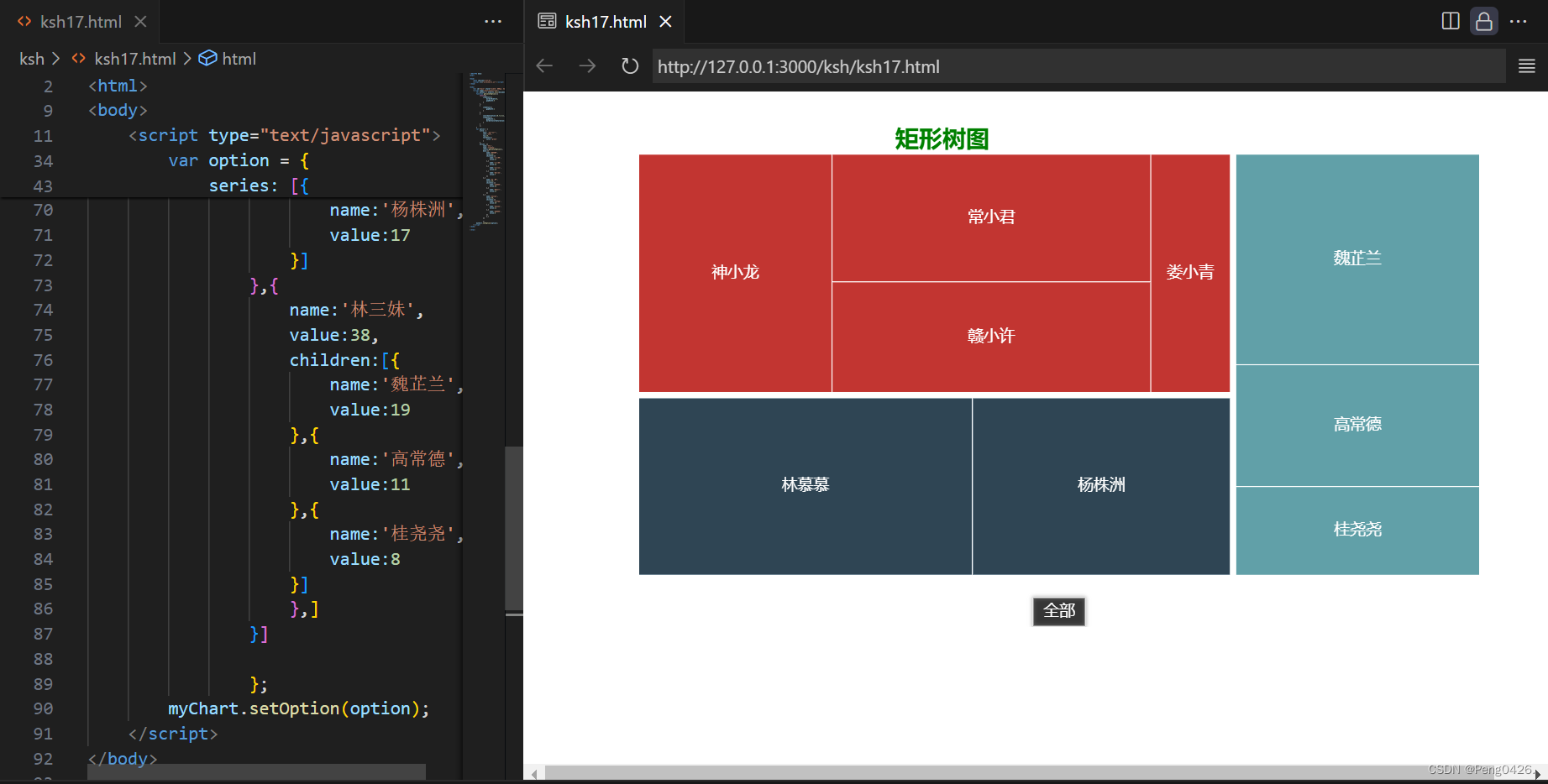Image resolution: width=1548 pixels, height=784 pixels.
Task: Click code text name:'桂尧尧'
Action: [x=396, y=534]
